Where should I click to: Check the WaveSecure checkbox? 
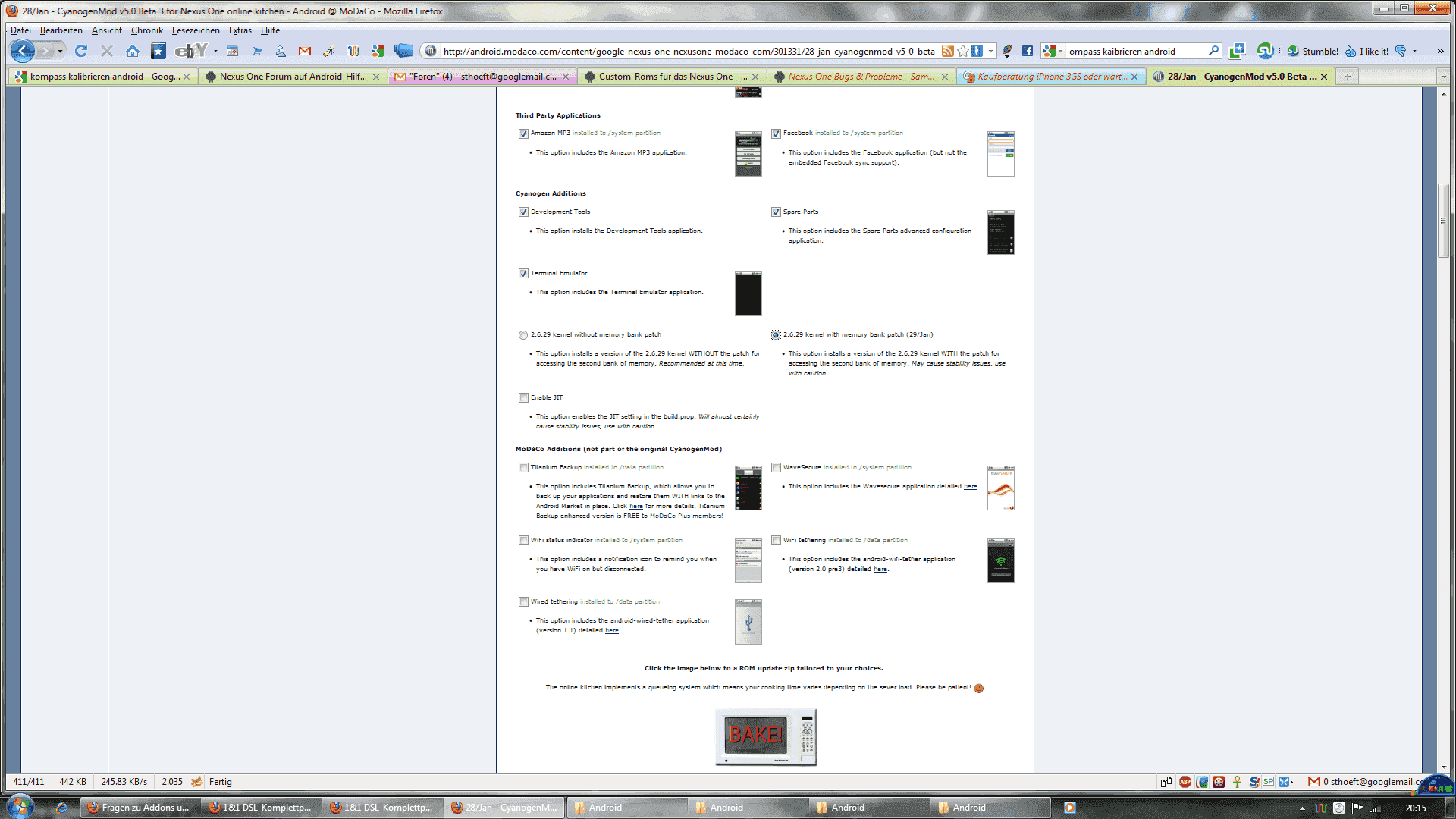[x=776, y=468]
